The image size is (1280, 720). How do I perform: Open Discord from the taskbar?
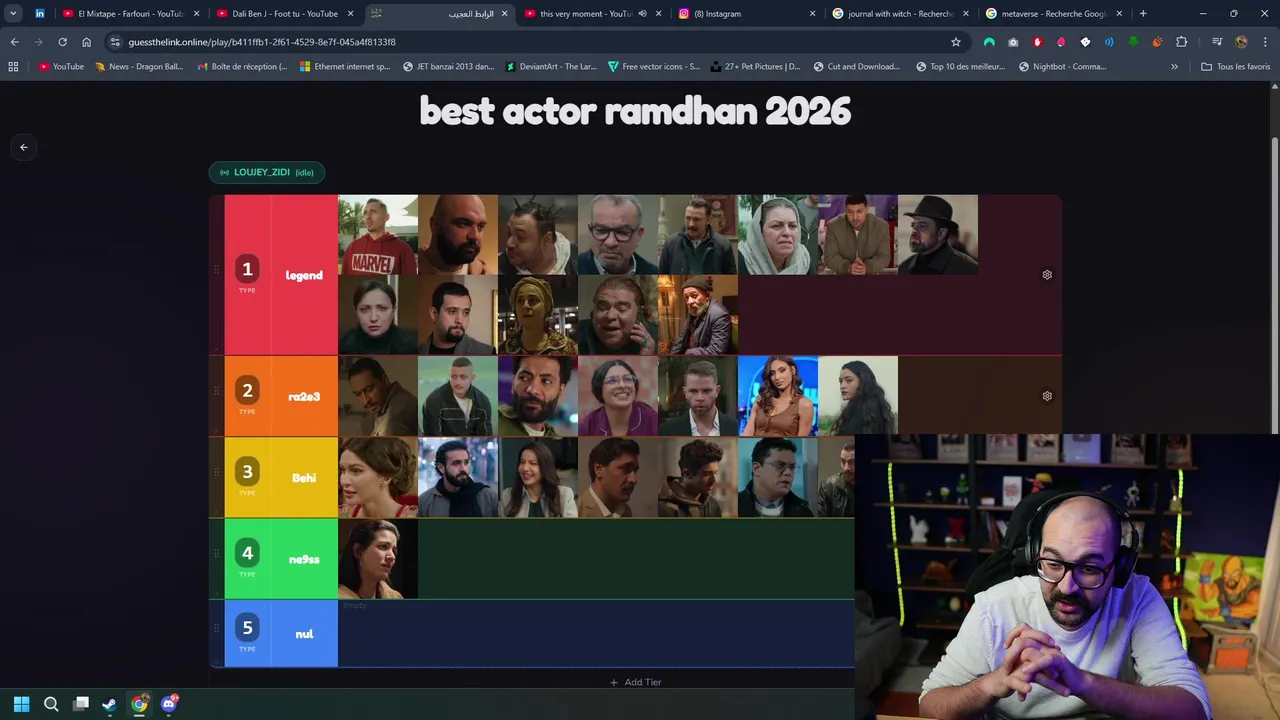coord(169,704)
